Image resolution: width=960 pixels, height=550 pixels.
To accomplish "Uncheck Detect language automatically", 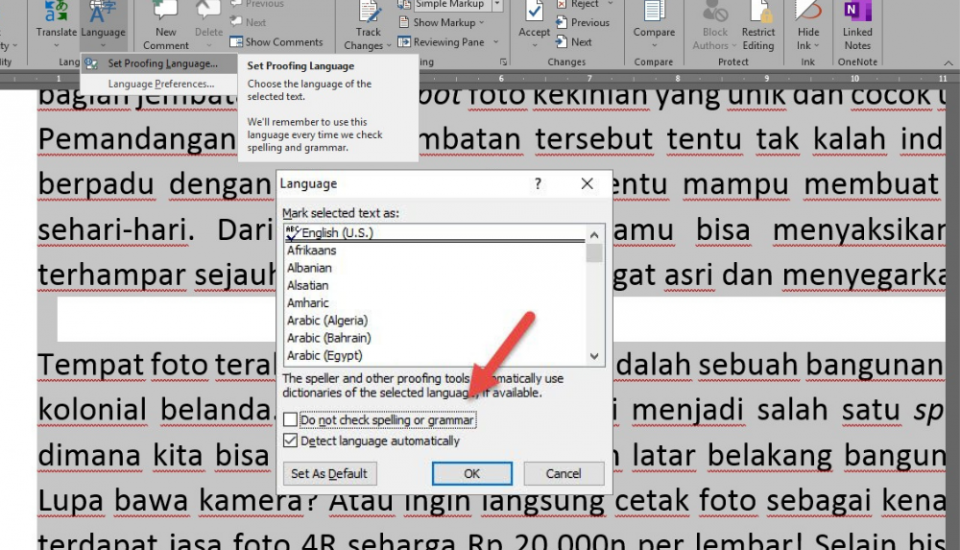I will pyautogui.click(x=290, y=441).
